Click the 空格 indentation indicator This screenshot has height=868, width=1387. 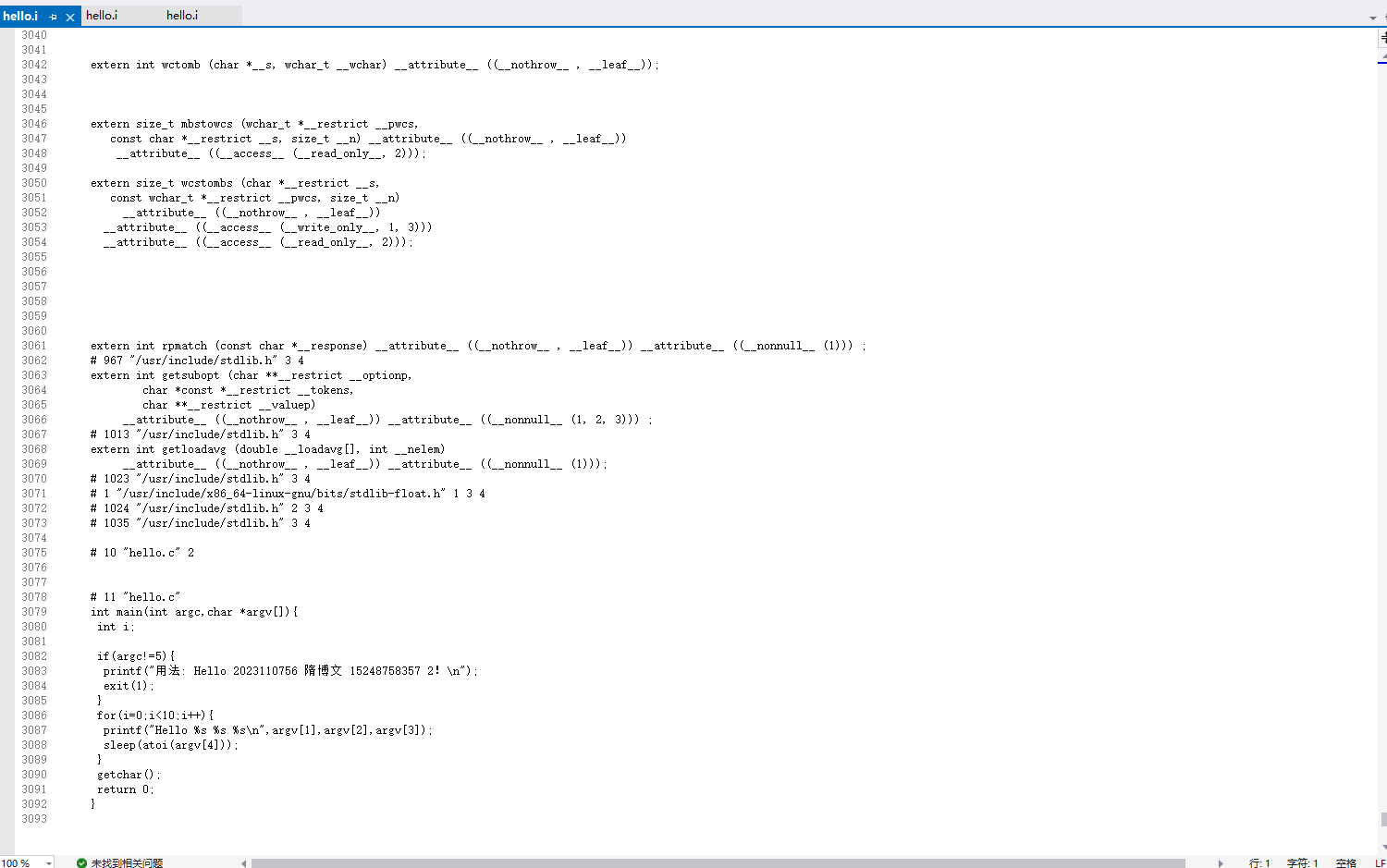pyautogui.click(x=1345, y=863)
